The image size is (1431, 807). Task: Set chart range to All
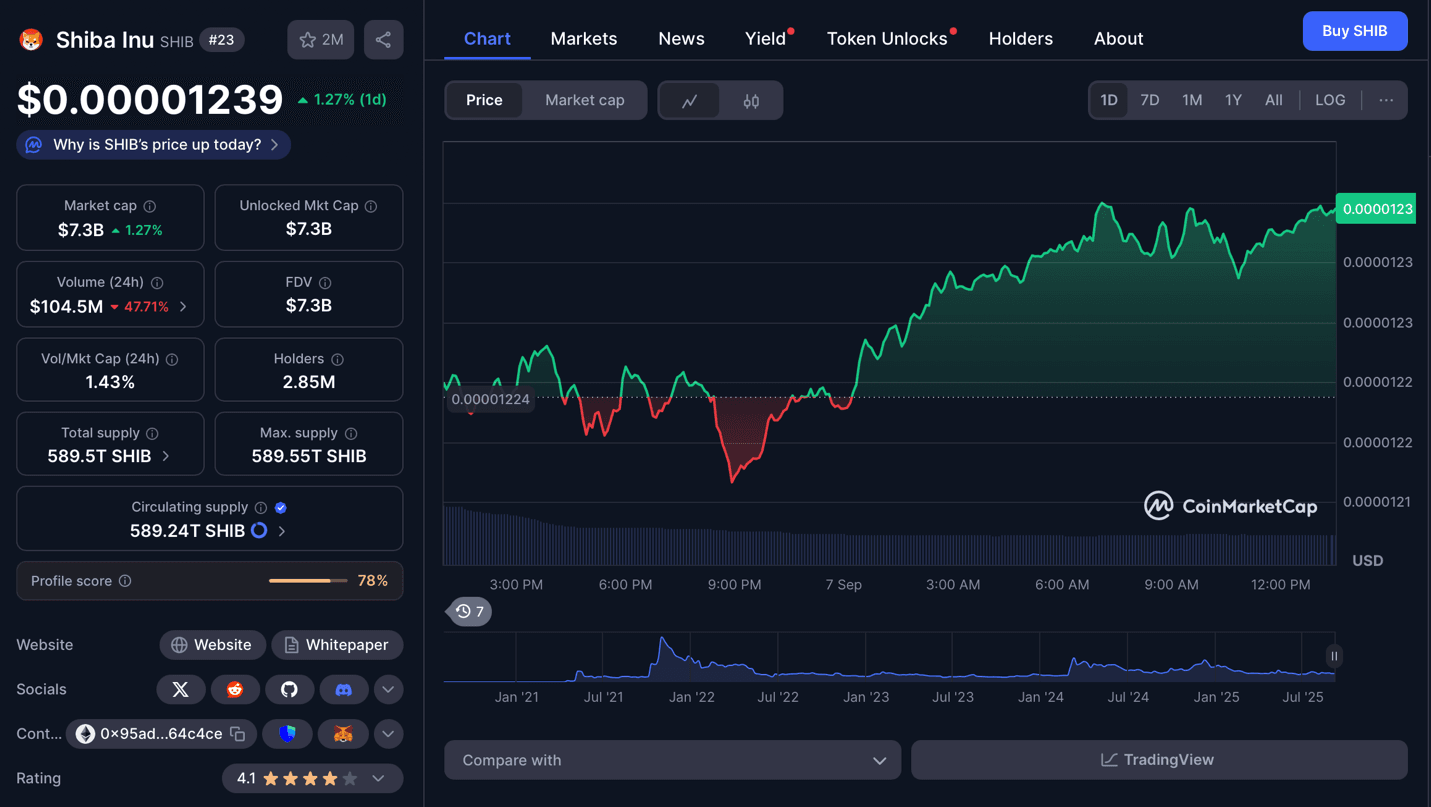coord(1273,100)
